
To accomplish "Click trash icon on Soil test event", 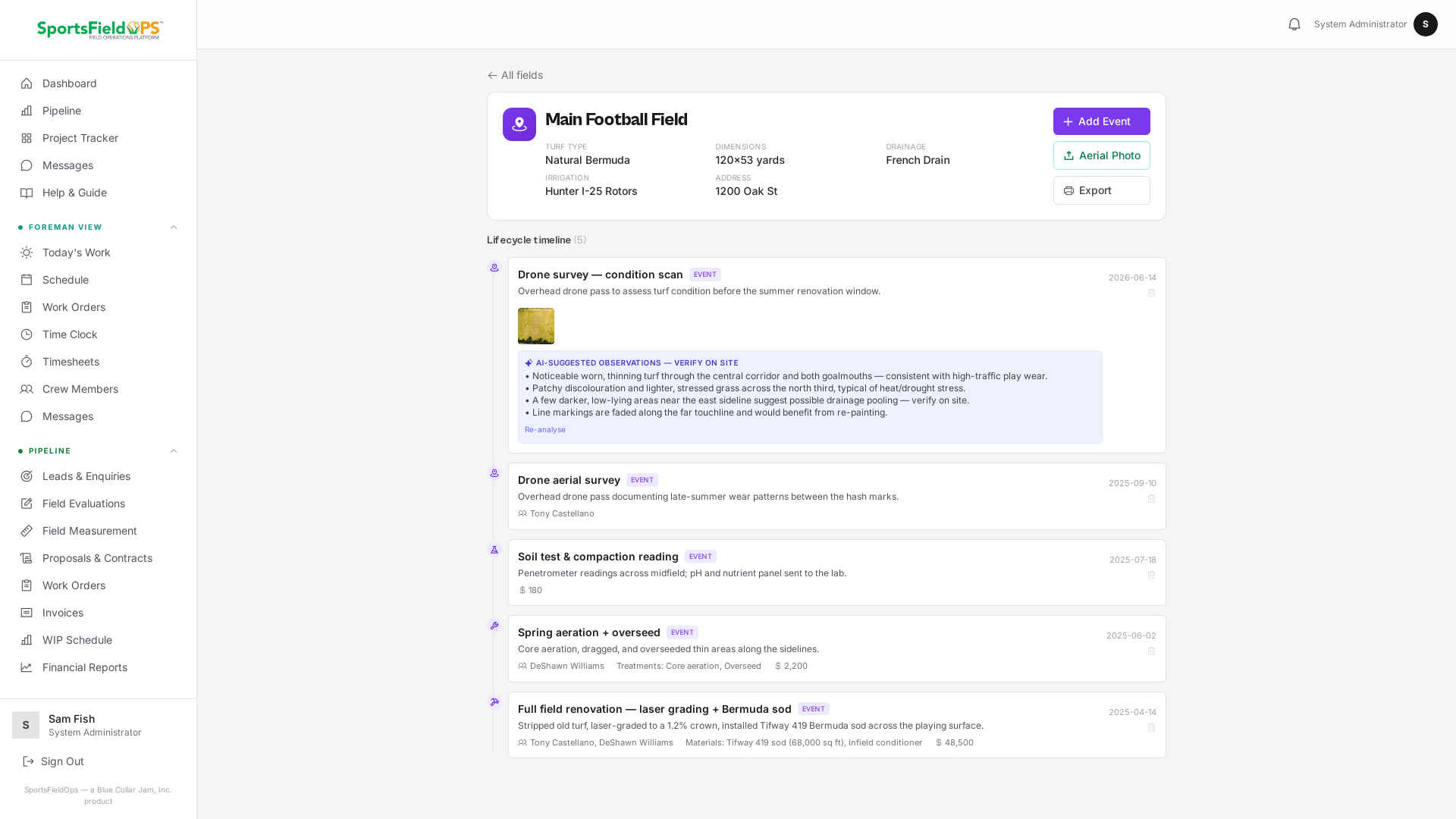I will click(1151, 575).
